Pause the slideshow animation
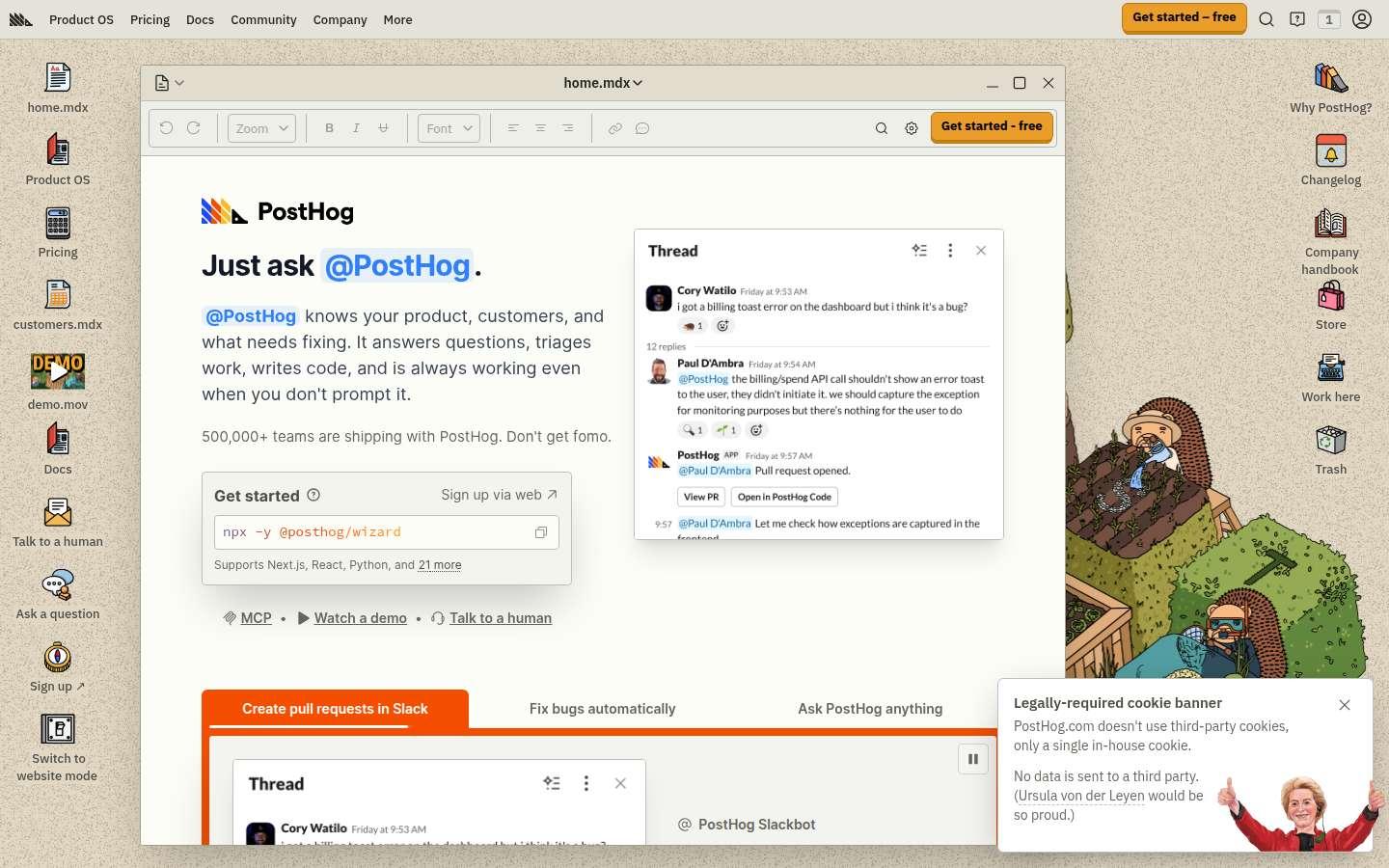The height and width of the screenshot is (868, 1389). tap(973, 759)
